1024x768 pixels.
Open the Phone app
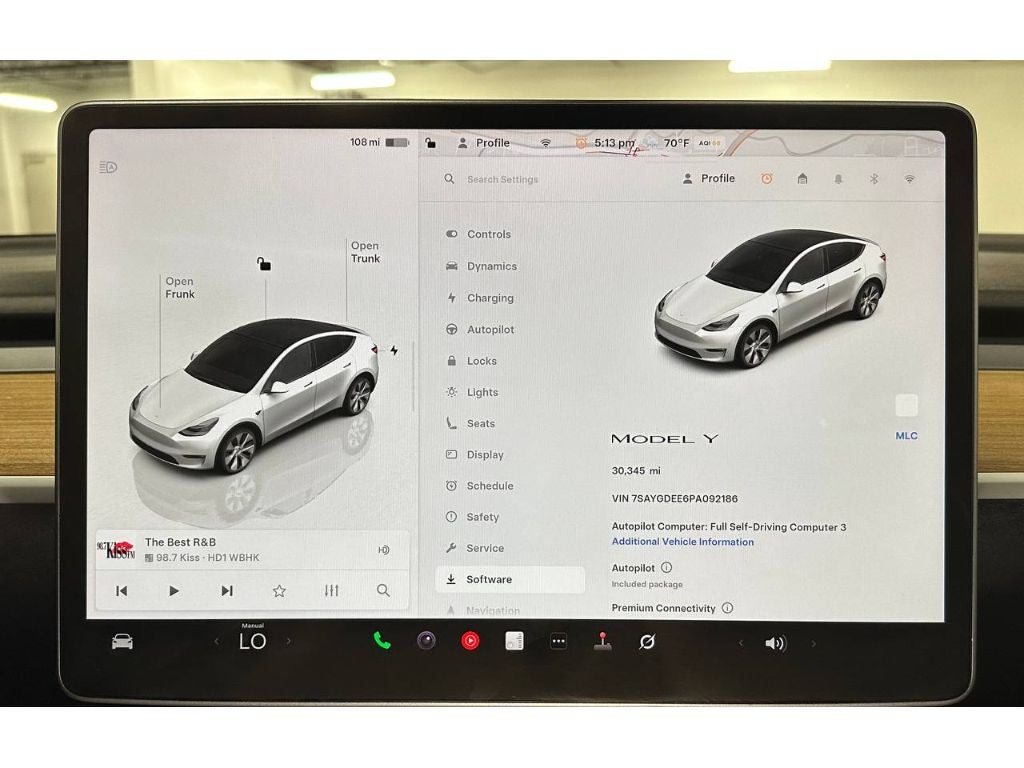(x=382, y=641)
